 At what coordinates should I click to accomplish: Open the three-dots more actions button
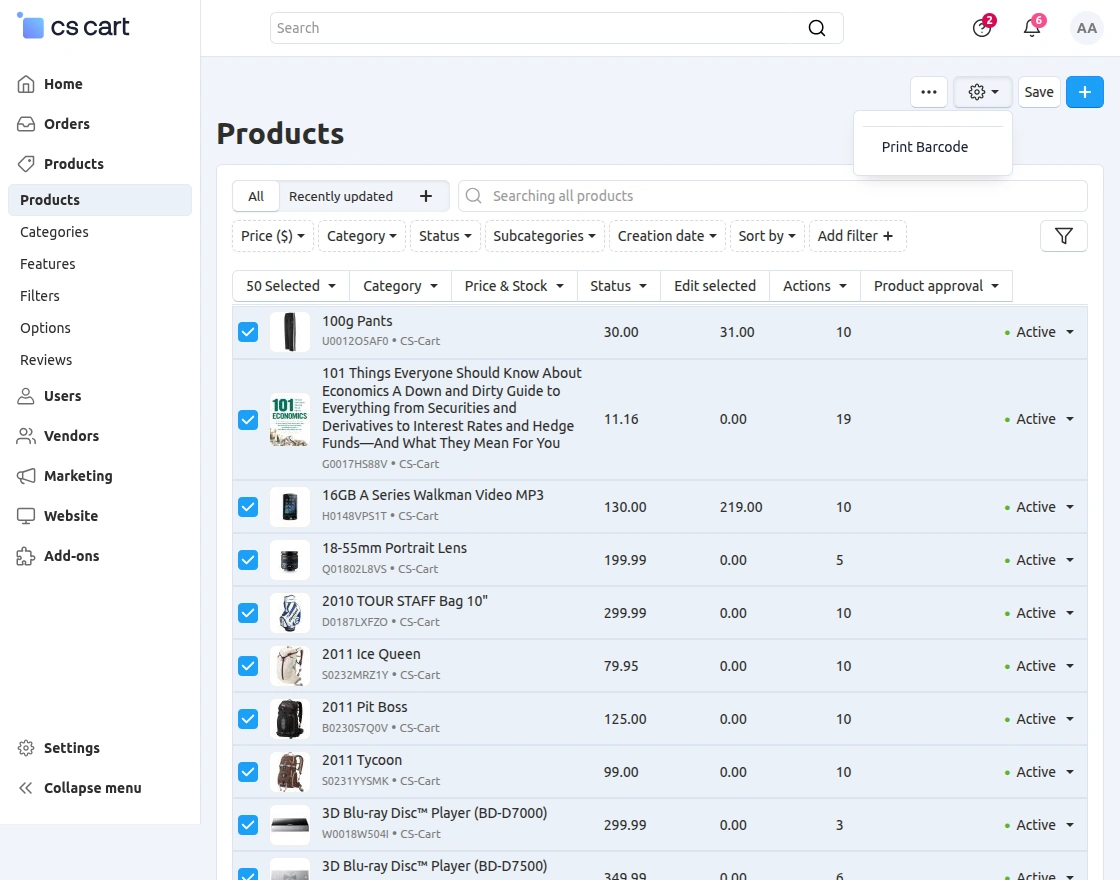pos(929,92)
